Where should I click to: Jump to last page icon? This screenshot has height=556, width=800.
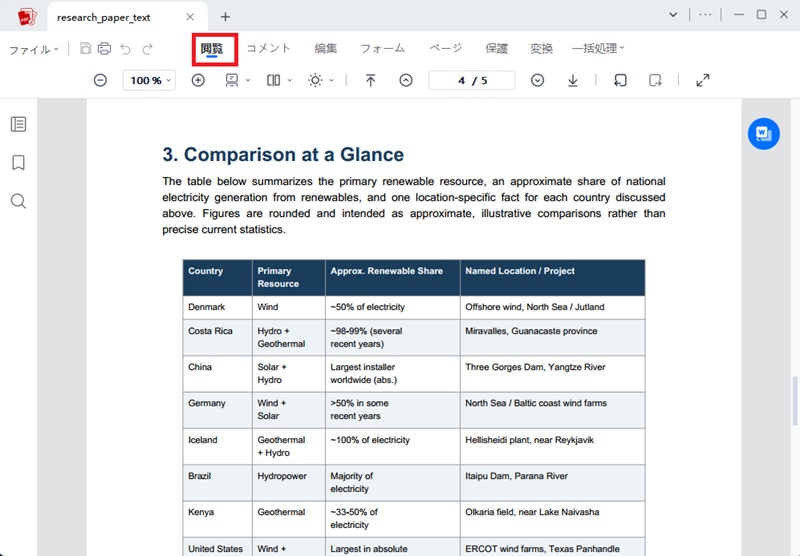point(573,80)
